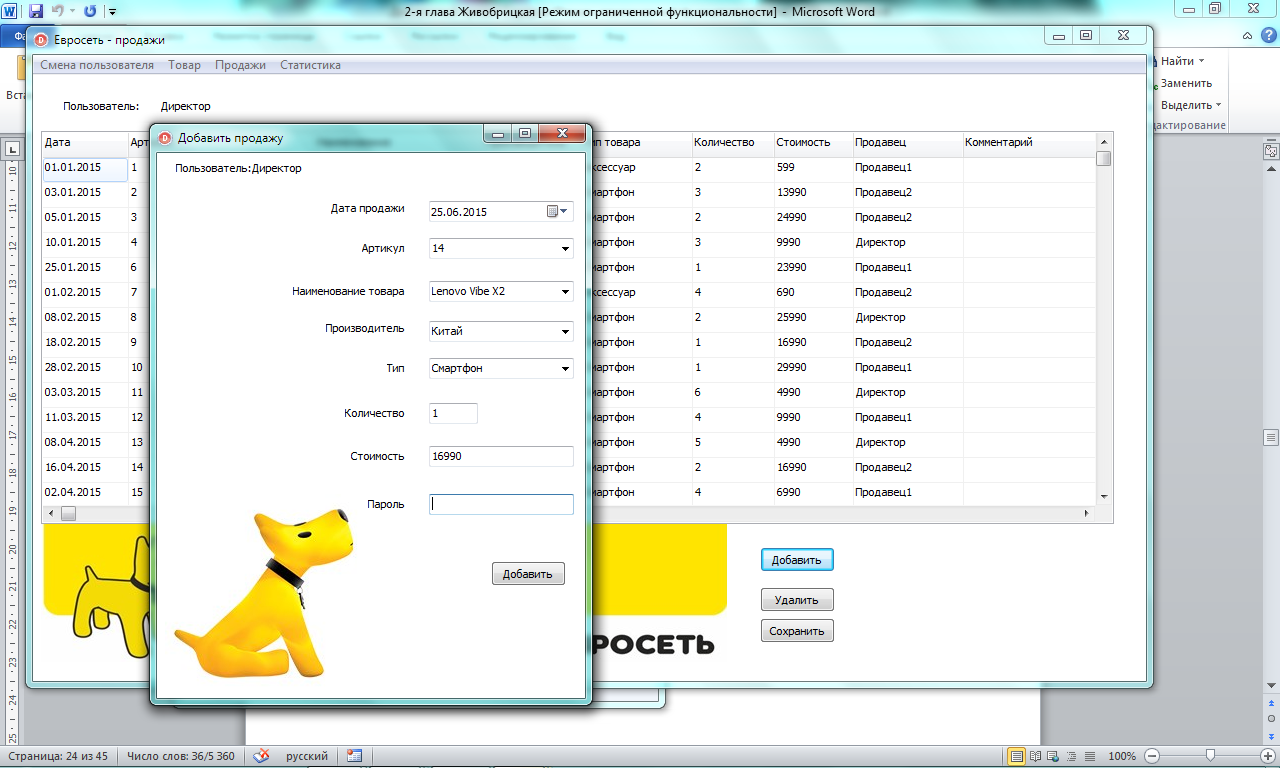Image resolution: width=1280 pixels, height=768 pixels.
Task: Click the Word Save icon in quick access toolbar
Action: pos(36,11)
